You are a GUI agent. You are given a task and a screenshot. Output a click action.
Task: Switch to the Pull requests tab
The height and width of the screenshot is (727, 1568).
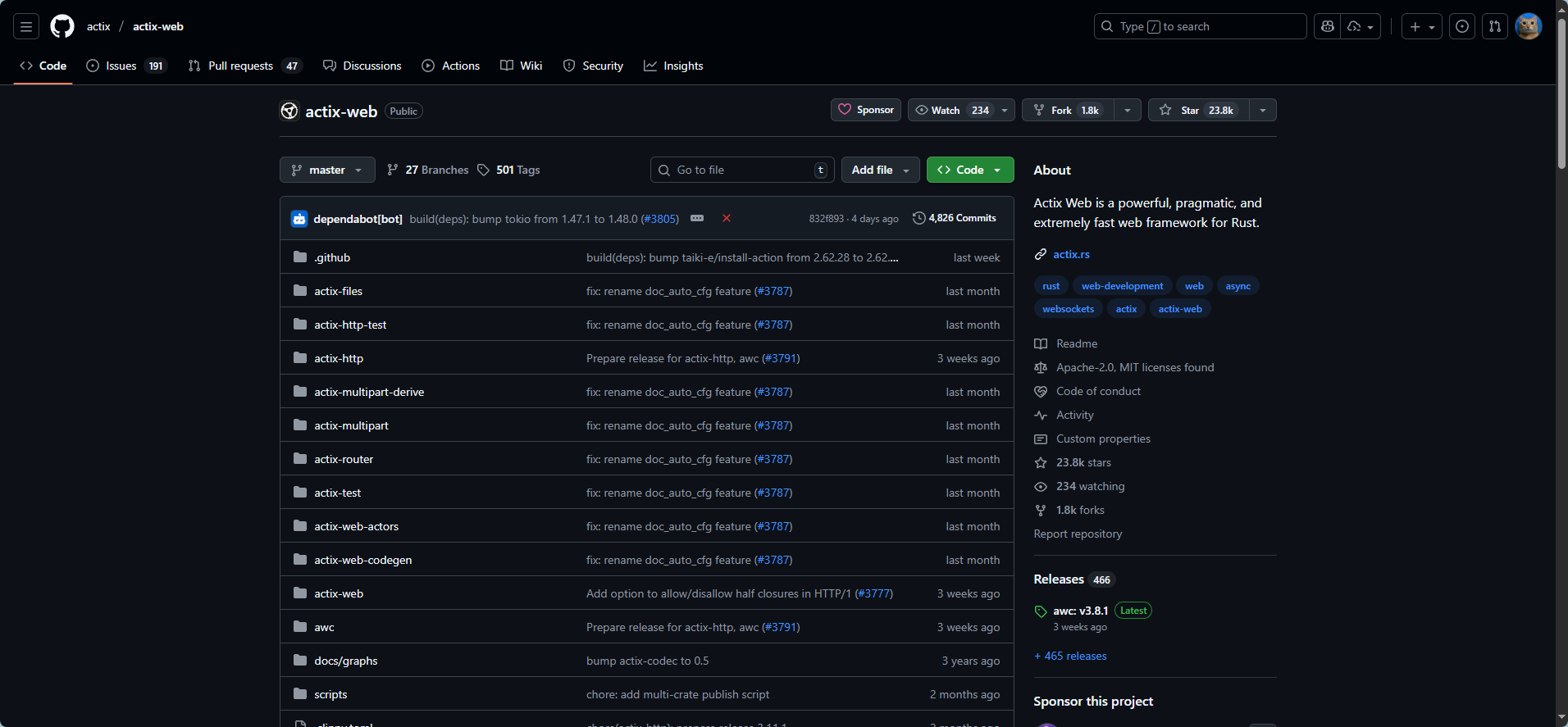[x=245, y=66]
